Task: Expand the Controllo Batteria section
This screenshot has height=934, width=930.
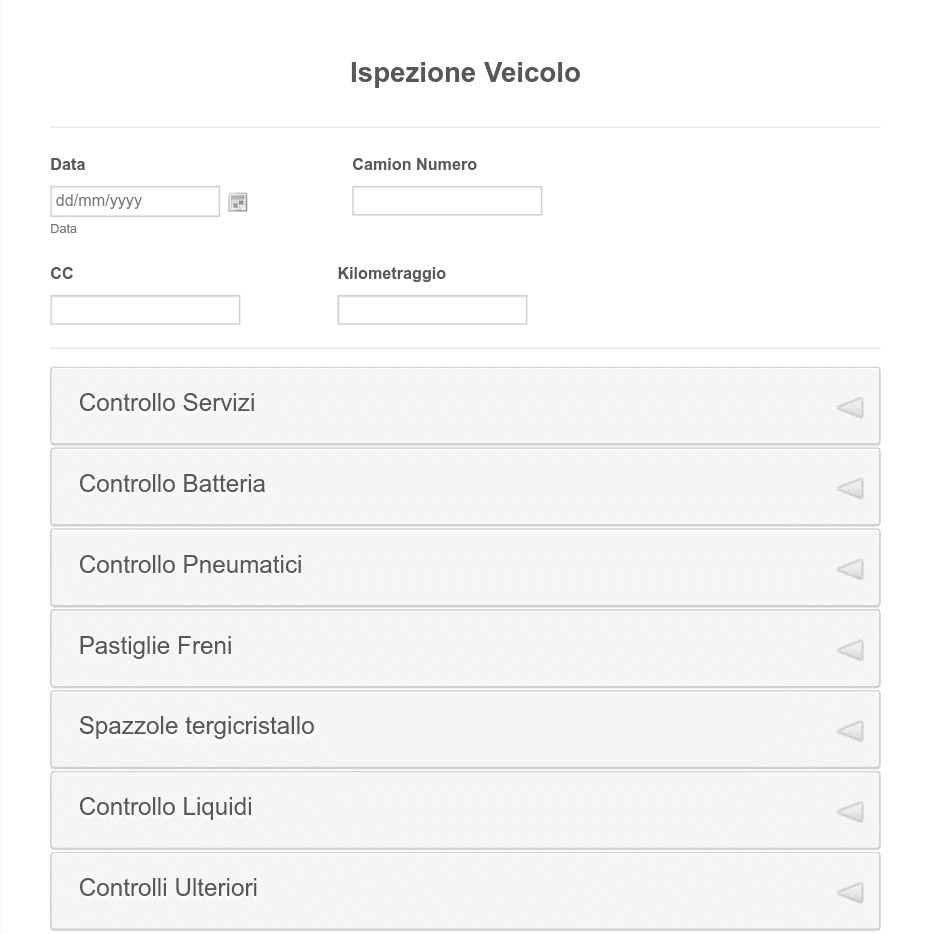Action: pyautogui.click(x=465, y=487)
